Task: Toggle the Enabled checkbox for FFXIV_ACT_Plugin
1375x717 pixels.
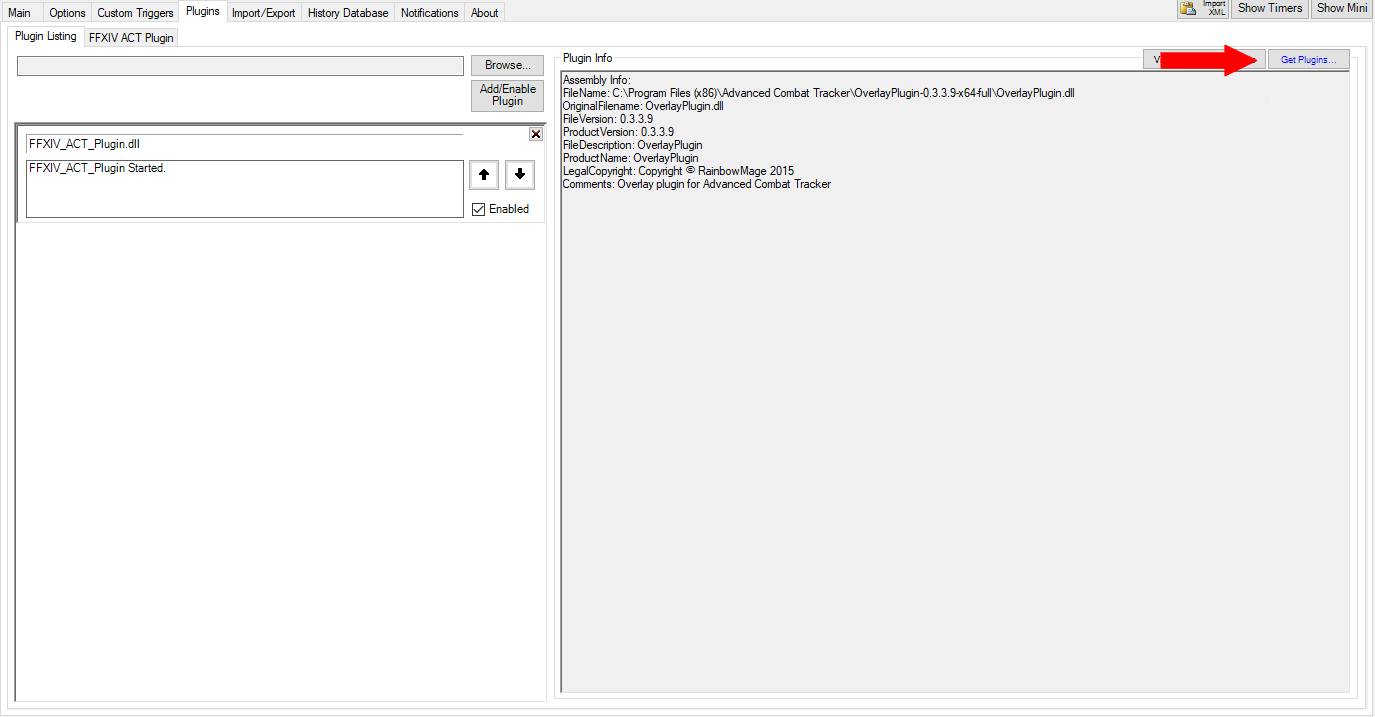Action: pyautogui.click(x=478, y=209)
